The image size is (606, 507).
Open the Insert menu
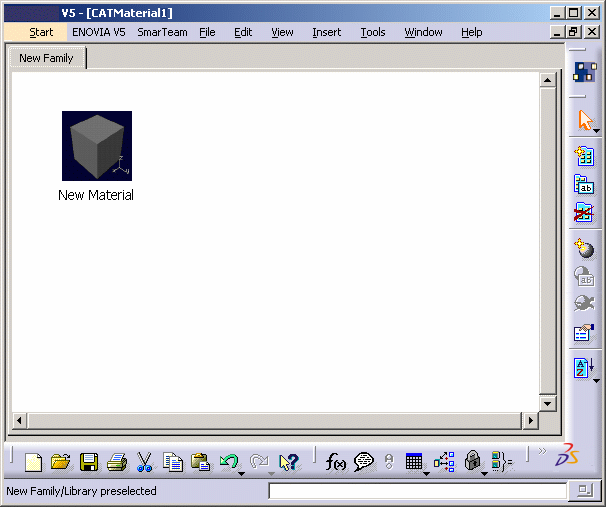(x=326, y=32)
